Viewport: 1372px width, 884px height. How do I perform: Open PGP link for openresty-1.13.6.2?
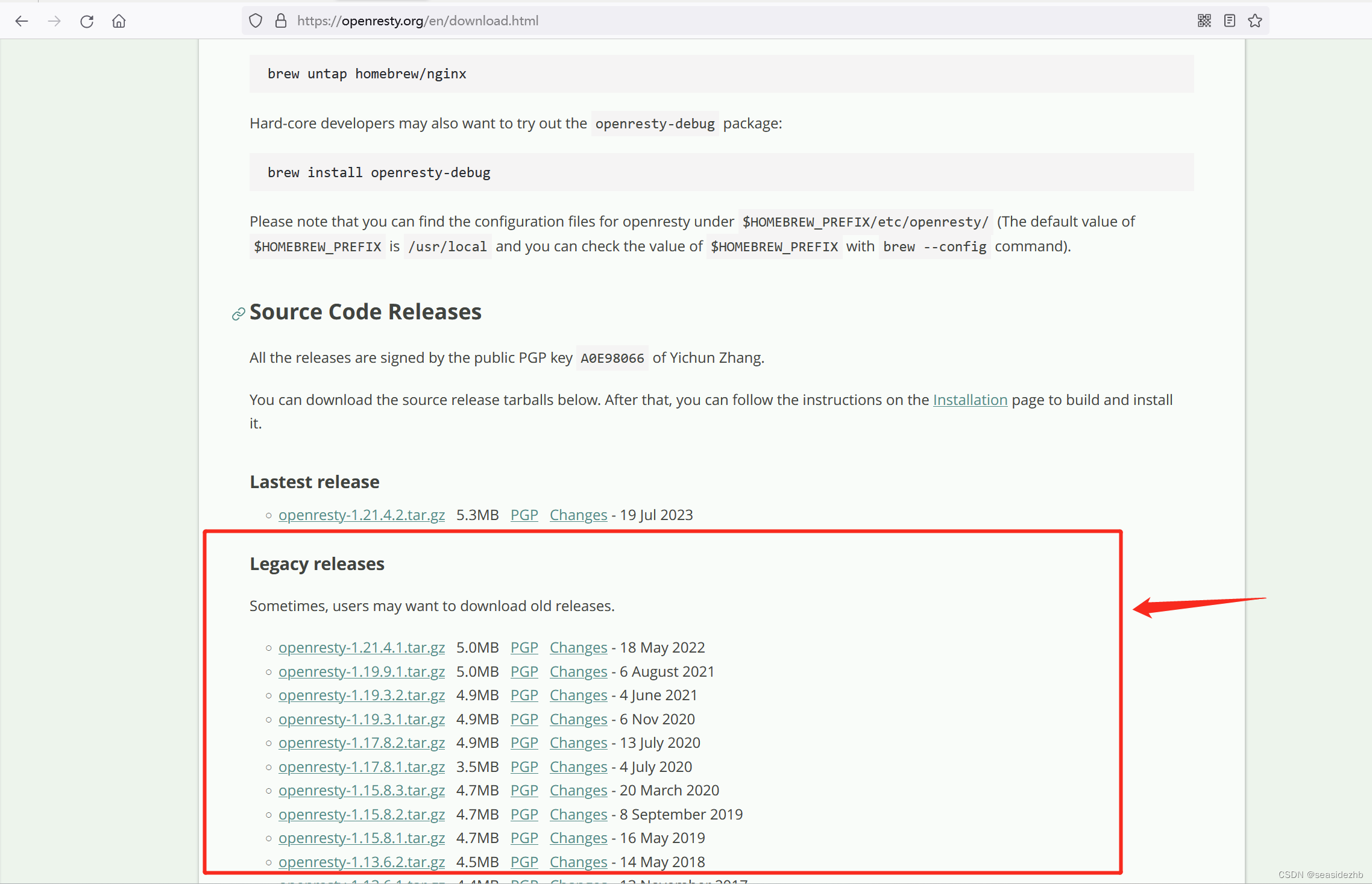[x=524, y=862]
